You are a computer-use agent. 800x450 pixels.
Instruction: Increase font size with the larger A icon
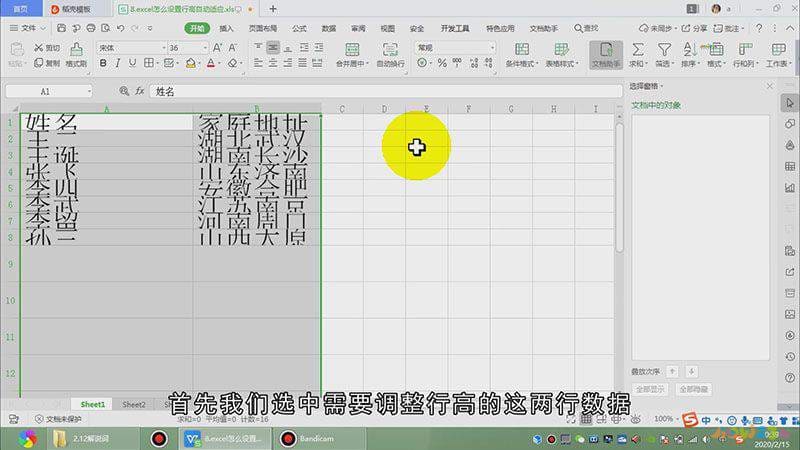(217, 47)
